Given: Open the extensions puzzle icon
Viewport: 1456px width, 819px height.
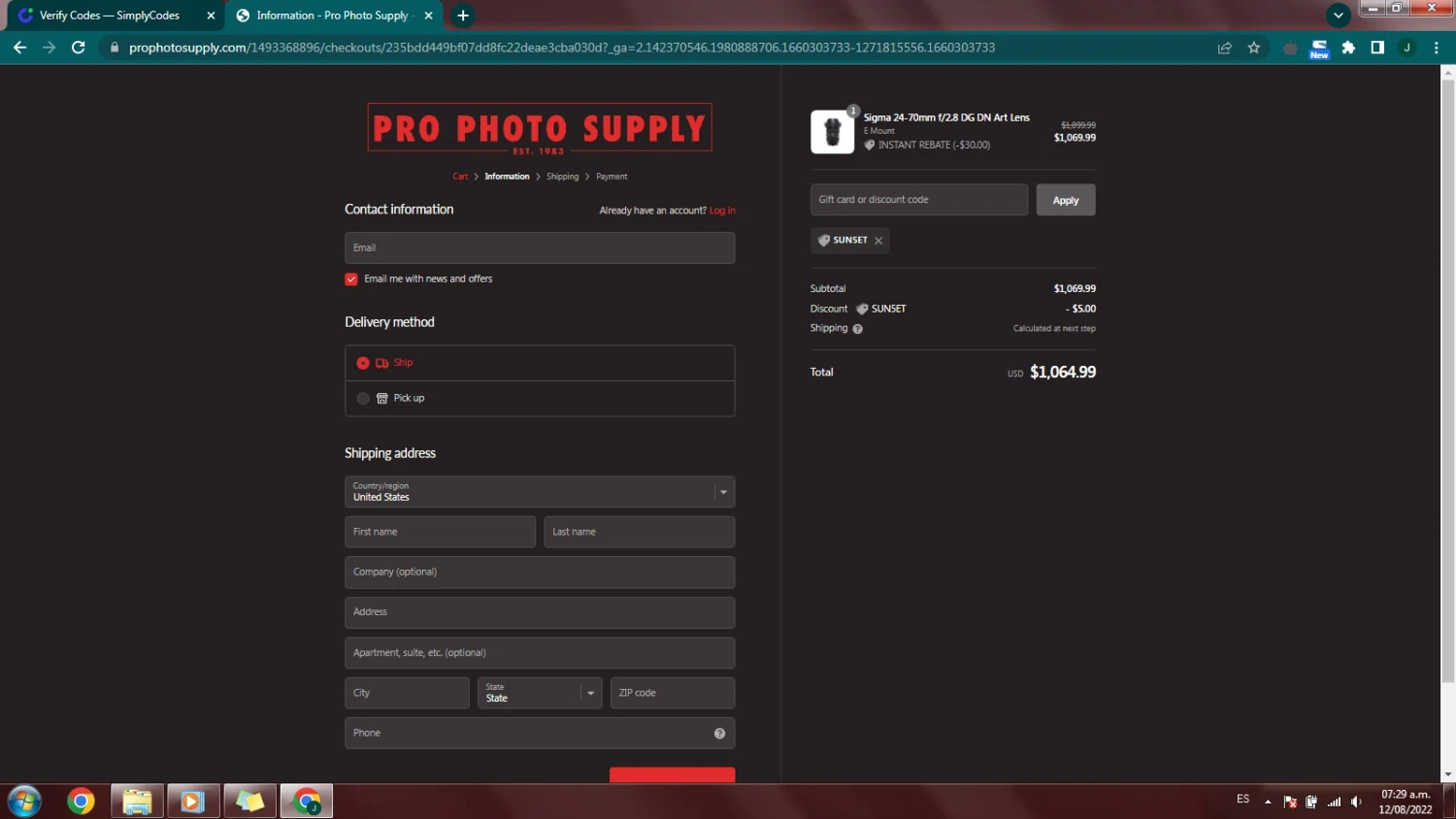Looking at the screenshot, I should point(1348,48).
